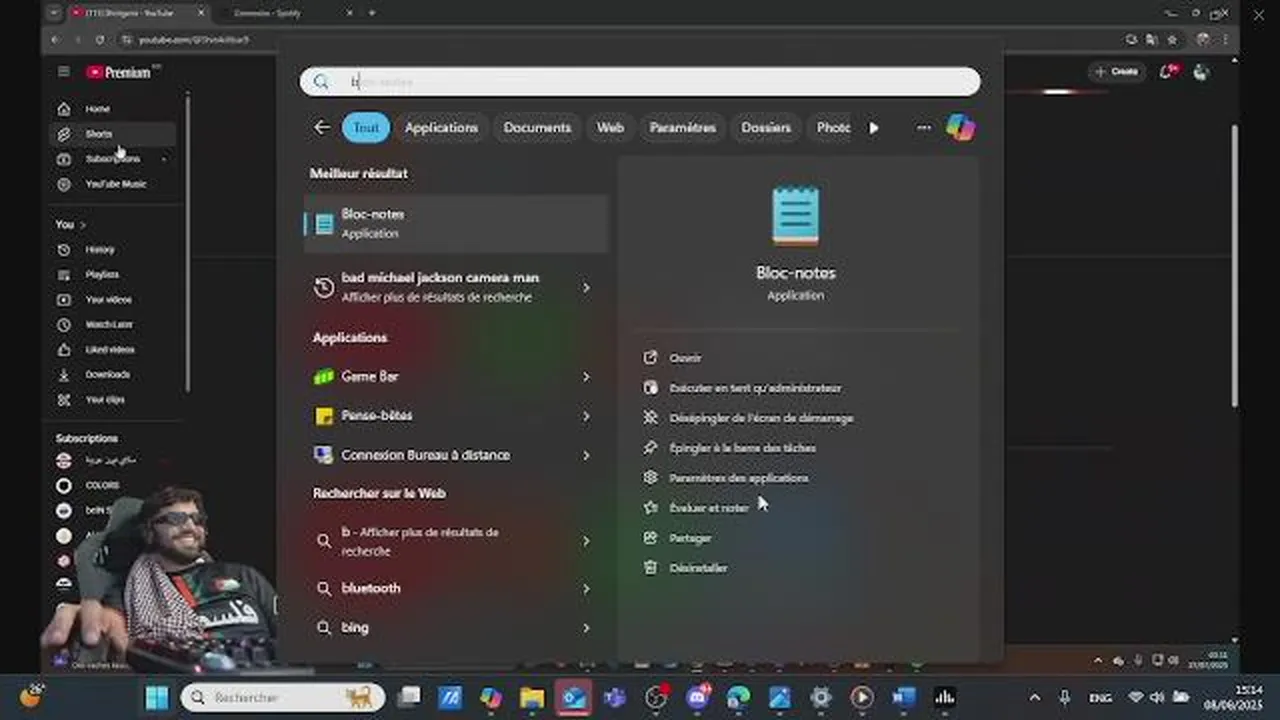Click the Game Bar app icon
1280x720 pixels.
324,377
